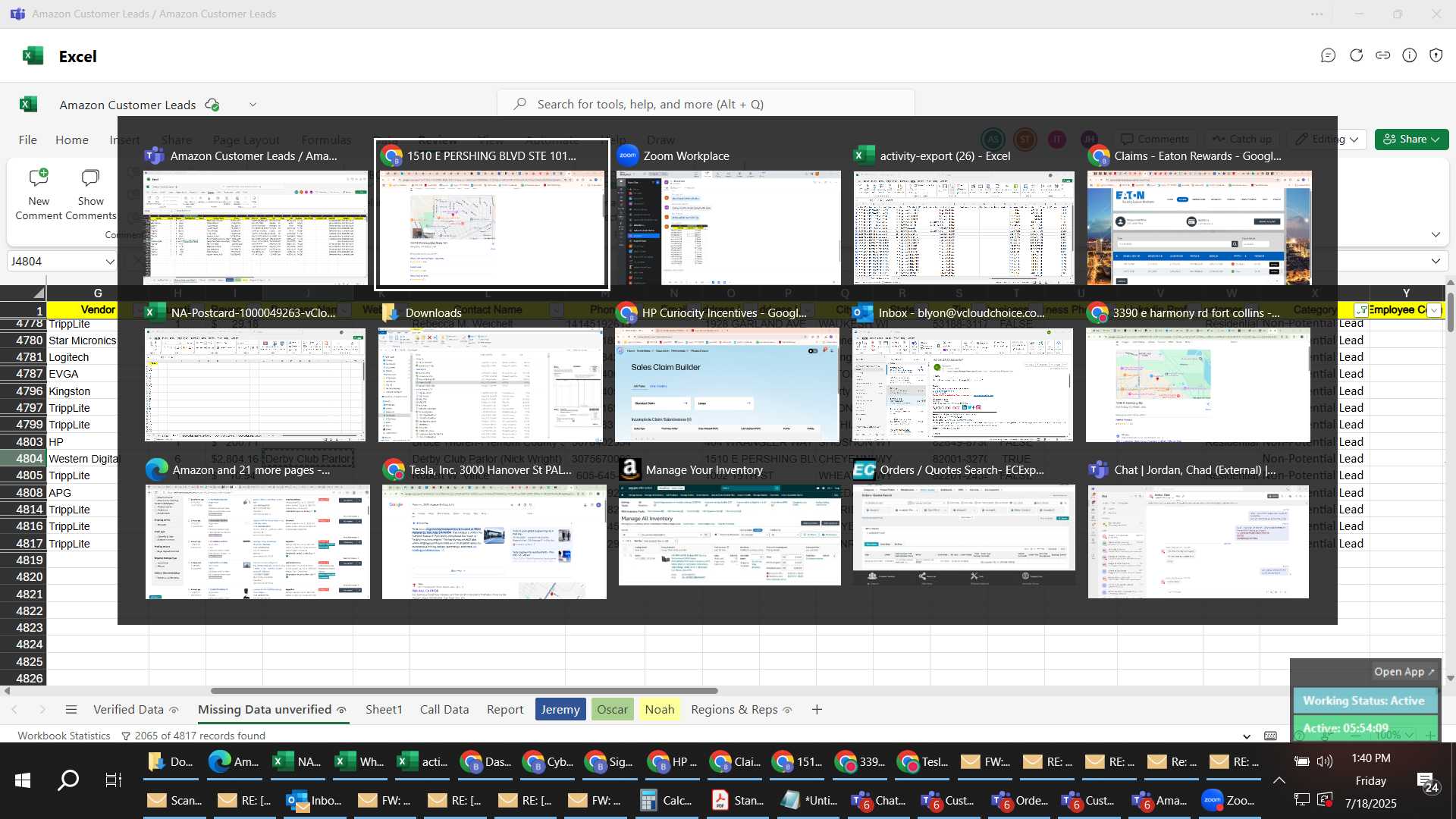The height and width of the screenshot is (819, 1456).
Task: Copy link icon in Teams header
Action: [x=1383, y=55]
